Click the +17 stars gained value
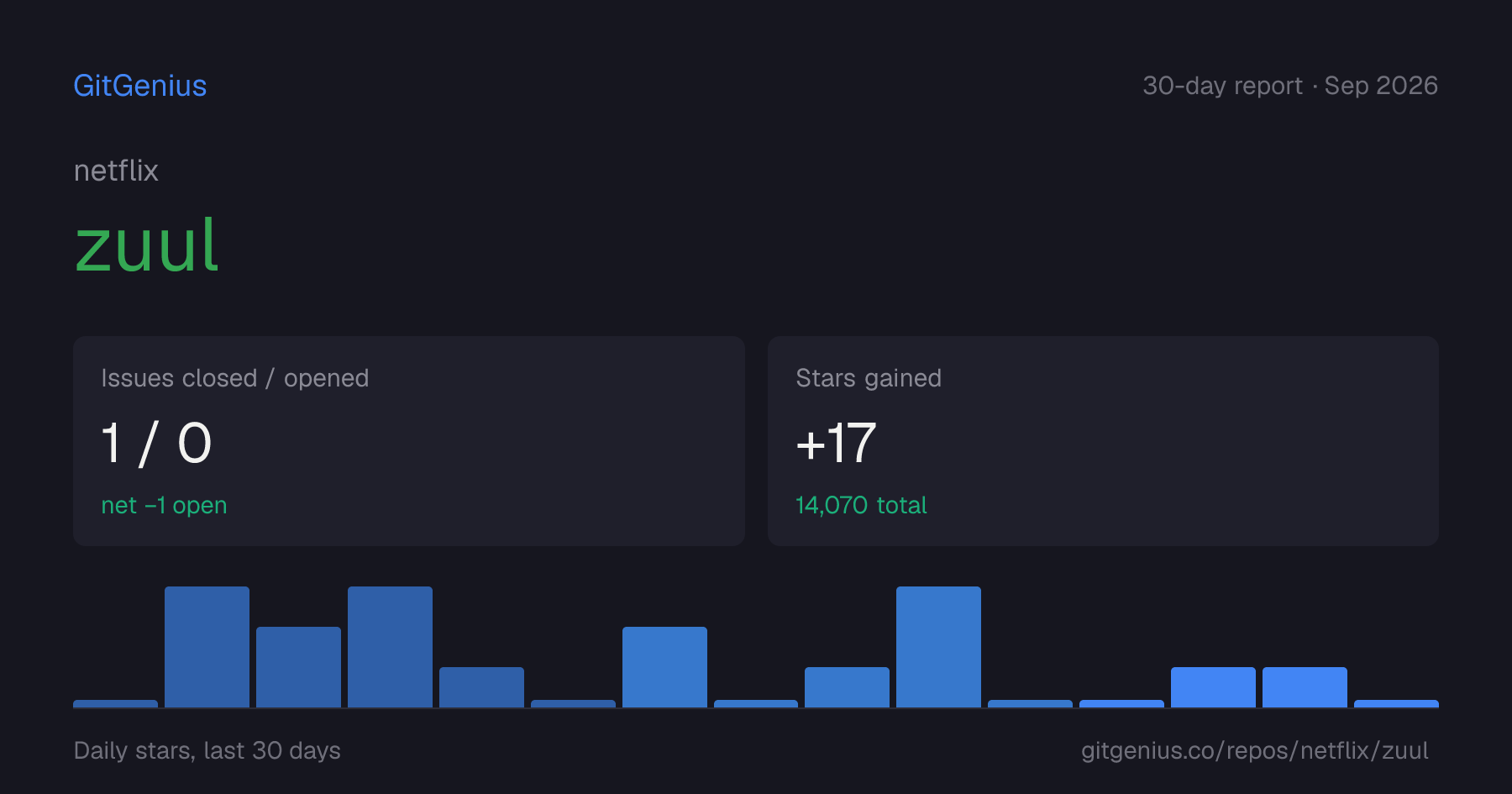1512x794 pixels. point(836,443)
